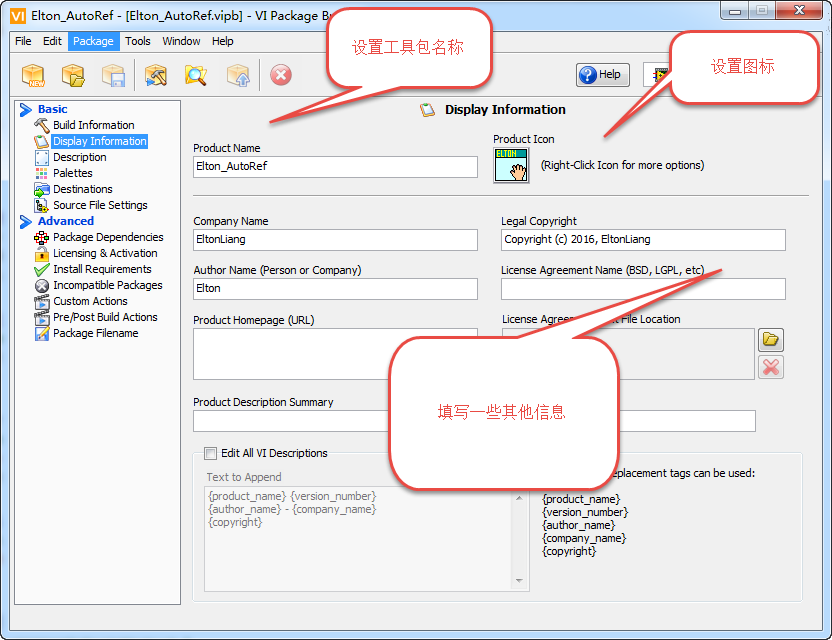Select Package Dependencies page
Image resolution: width=832 pixels, height=640 pixels.
[x=108, y=237]
